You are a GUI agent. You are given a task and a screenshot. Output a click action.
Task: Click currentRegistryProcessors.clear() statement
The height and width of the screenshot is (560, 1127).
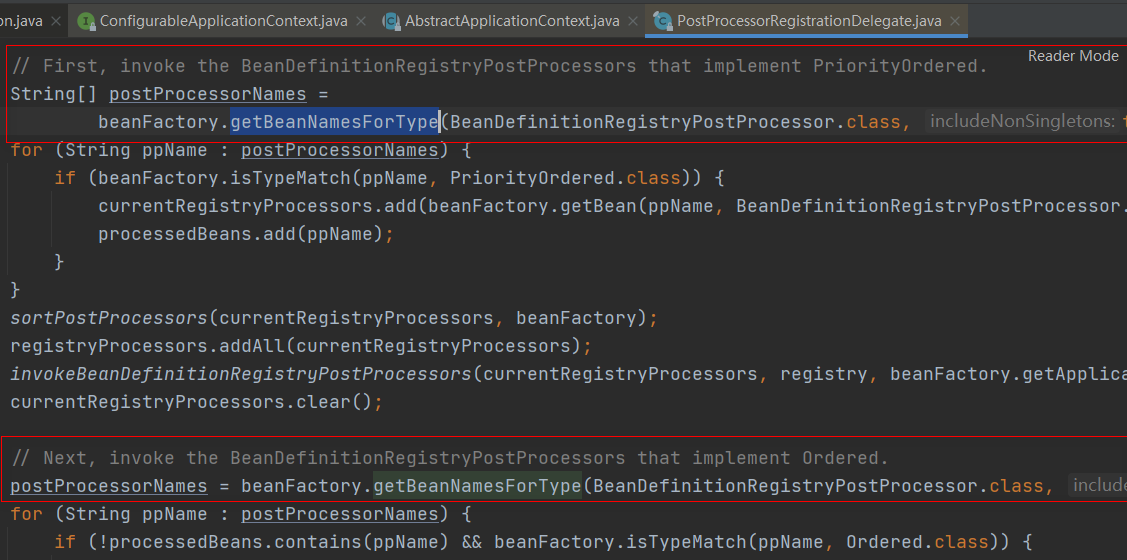point(196,402)
